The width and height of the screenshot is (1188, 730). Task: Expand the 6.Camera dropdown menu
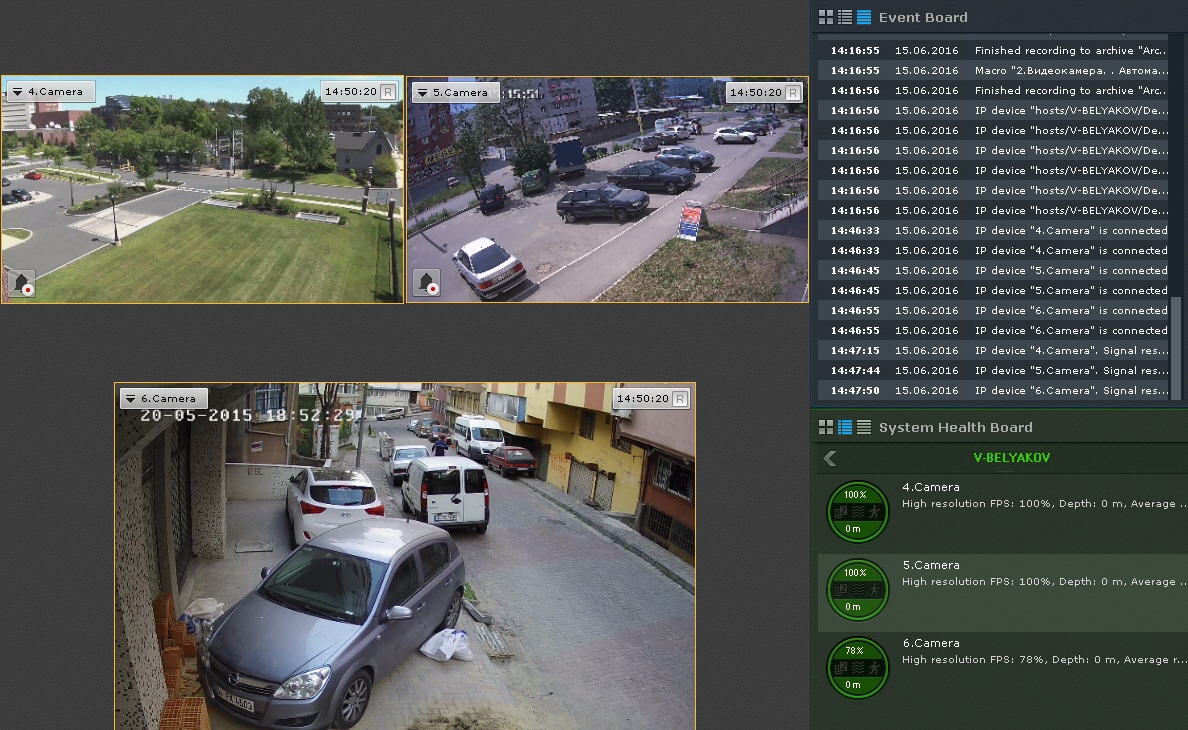[x=130, y=399]
